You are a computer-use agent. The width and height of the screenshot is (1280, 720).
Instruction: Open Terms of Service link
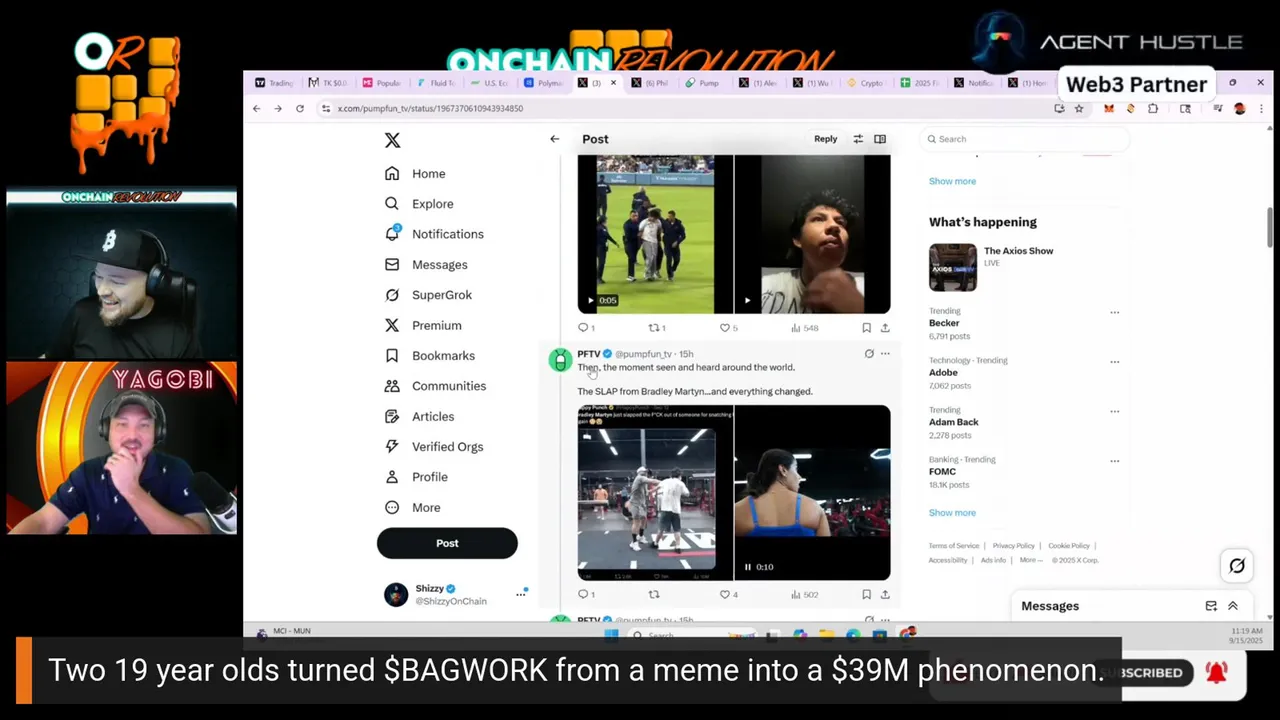pyautogui.click(x=953, y=546)
